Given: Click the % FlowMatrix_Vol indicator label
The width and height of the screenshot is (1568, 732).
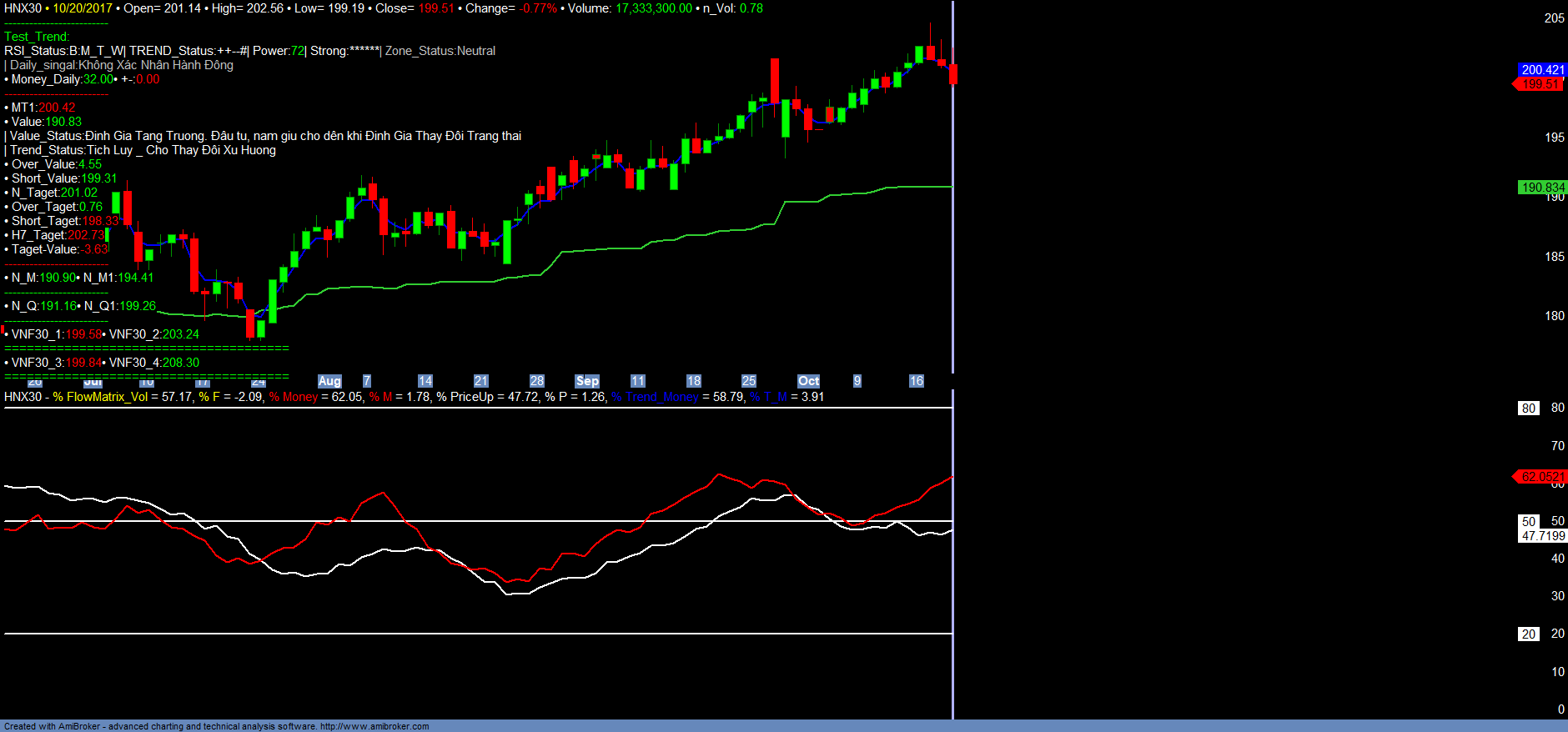Looking at the screenshot, I should coord(100,397).
